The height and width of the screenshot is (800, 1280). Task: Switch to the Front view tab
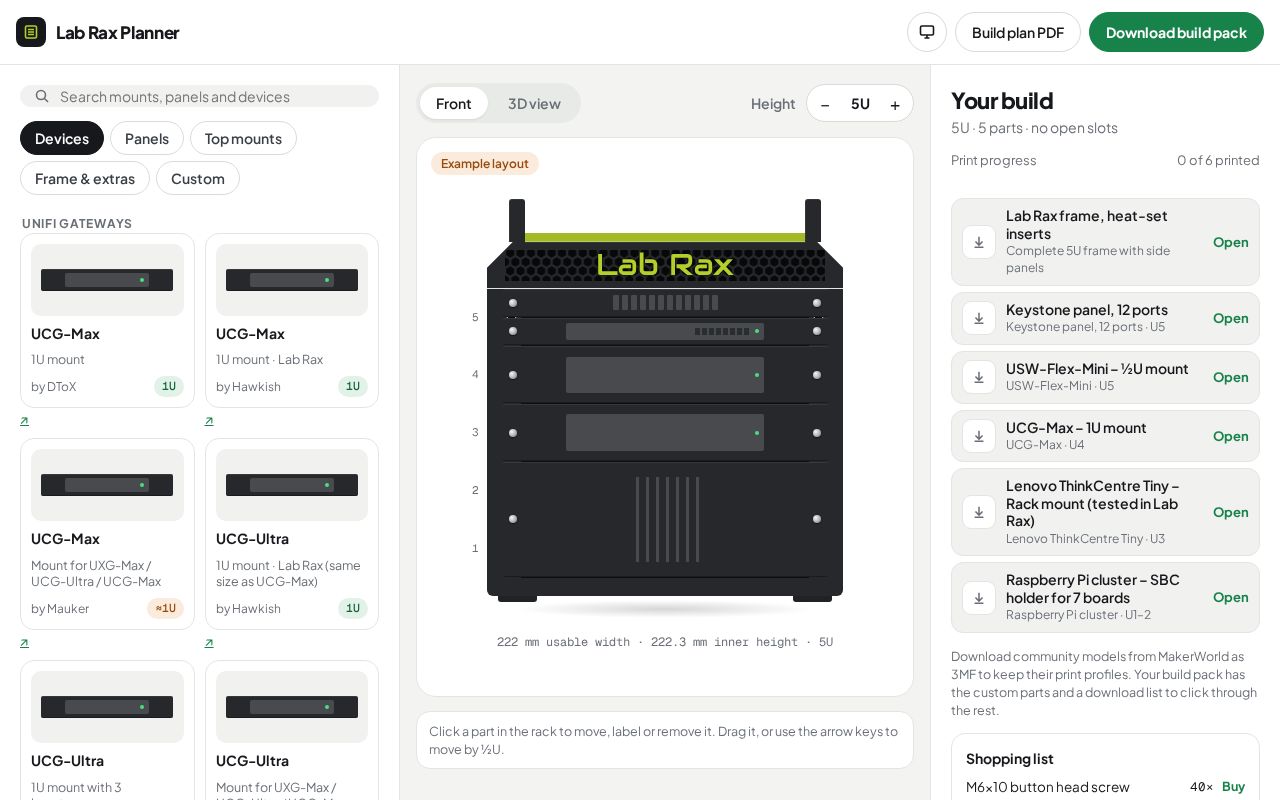click(x=454, y=103)
